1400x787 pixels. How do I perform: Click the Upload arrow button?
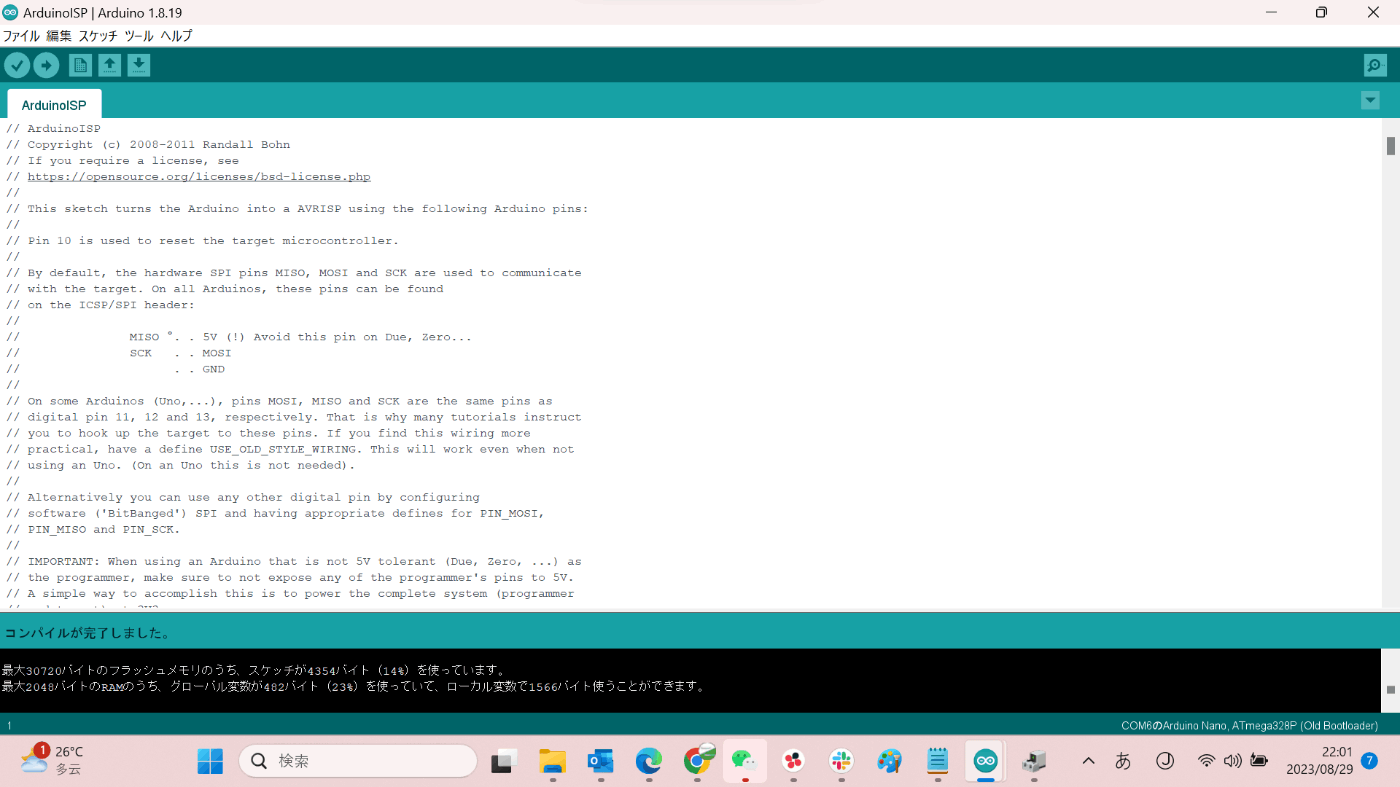46,65
